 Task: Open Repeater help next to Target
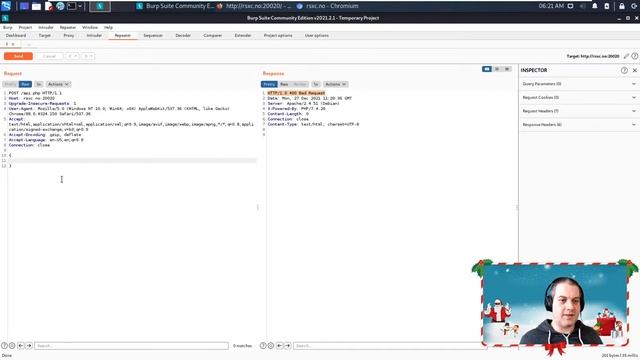click(x=635, y=56)
